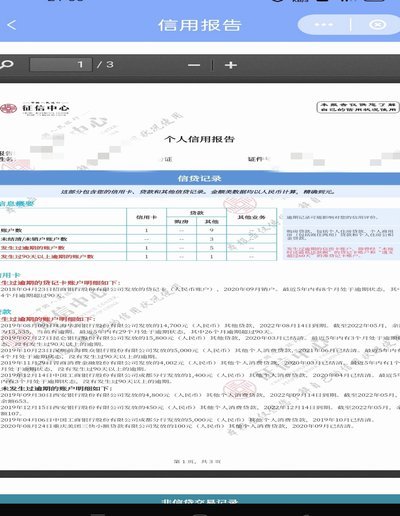The image size is (400, 516).
Task: Click the search magnifier in the PDF toolbar
Action: 7,64
